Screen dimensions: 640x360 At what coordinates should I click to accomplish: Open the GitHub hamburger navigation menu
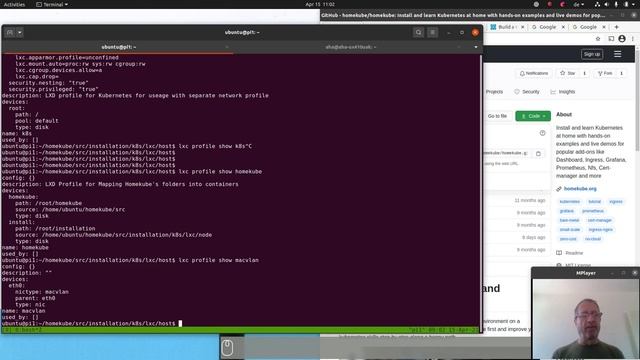coord(618,54)
